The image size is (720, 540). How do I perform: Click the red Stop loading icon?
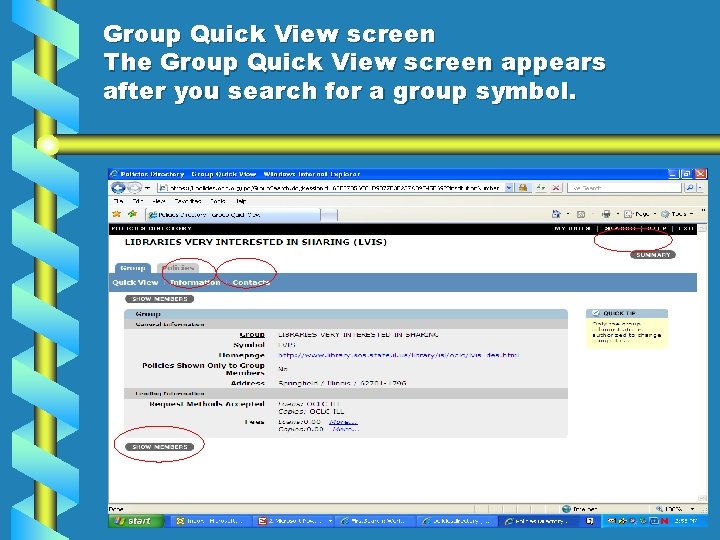coord(556,188)
